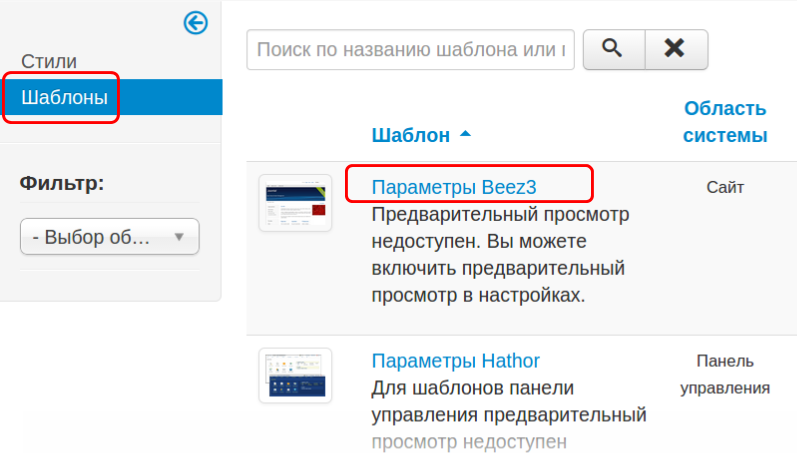The height and width of the screenshot is (462, 797).
Task: Click the filter dropdown's small arrow
Action: click(x=180, y=237)
